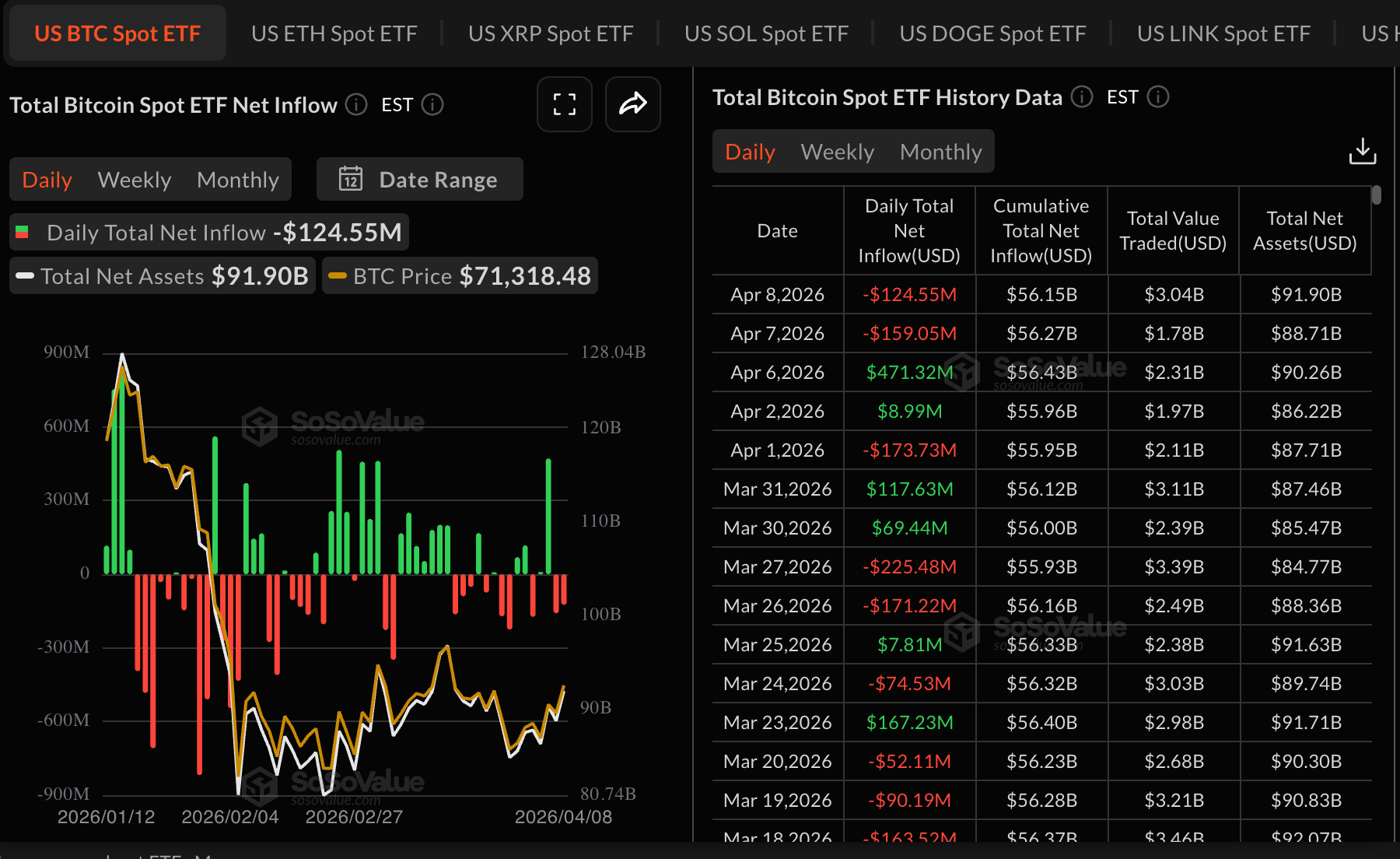1400x859 pixels.
Task: Open fullscreen view of the chart
Action: pyautogui.click(x=564, y=104)
